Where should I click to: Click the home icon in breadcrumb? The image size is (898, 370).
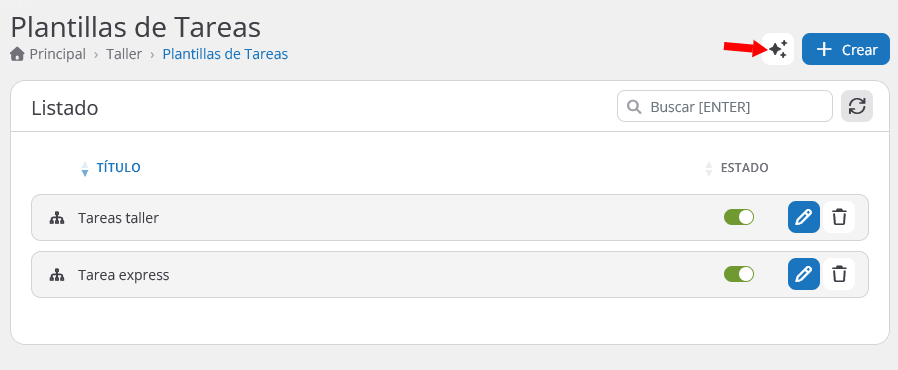point(18,54)
